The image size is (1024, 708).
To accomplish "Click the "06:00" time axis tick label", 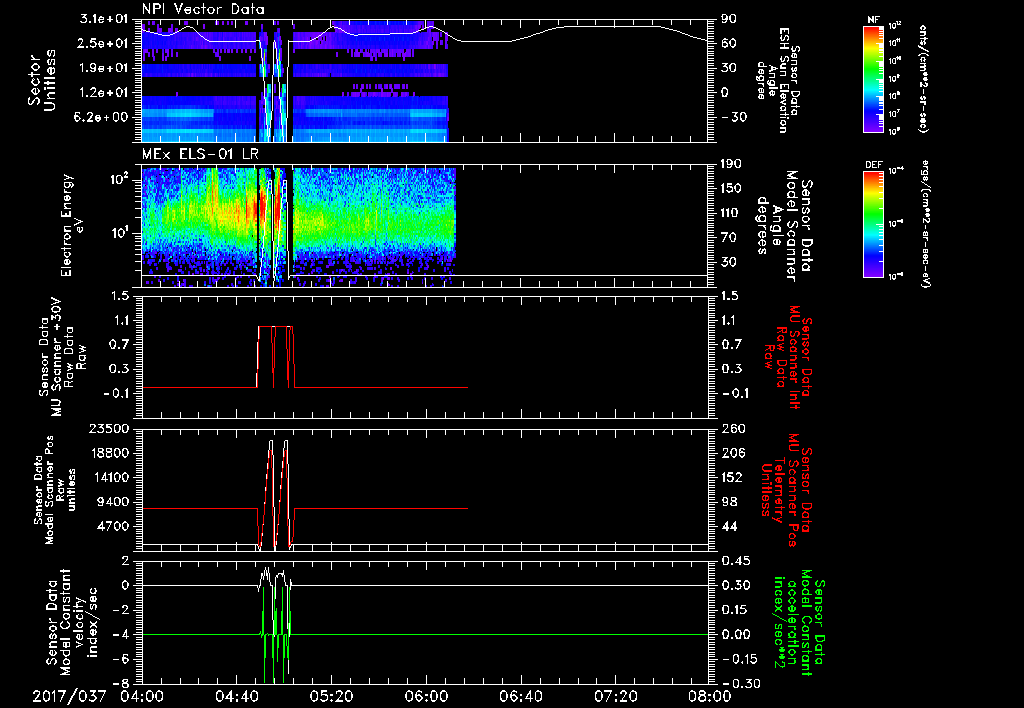I will pyautogui.click(x=426, y=696).
